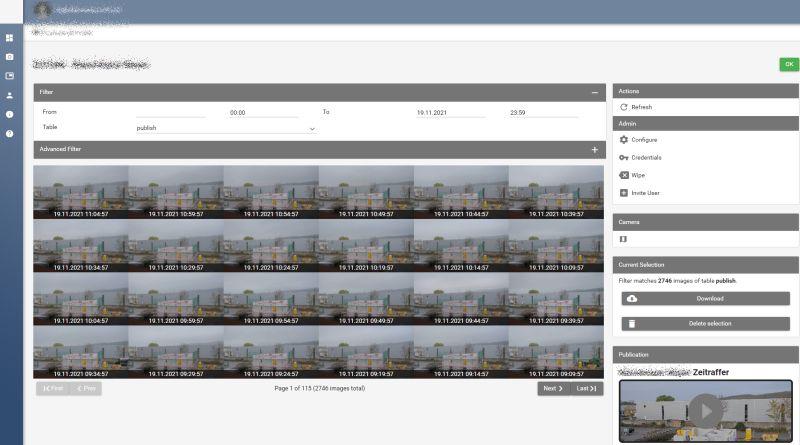Image resolution: width=800 pixels, height=445 pixels.
Task: Expand the Advanced Filter section
Action: pos(595,149)
